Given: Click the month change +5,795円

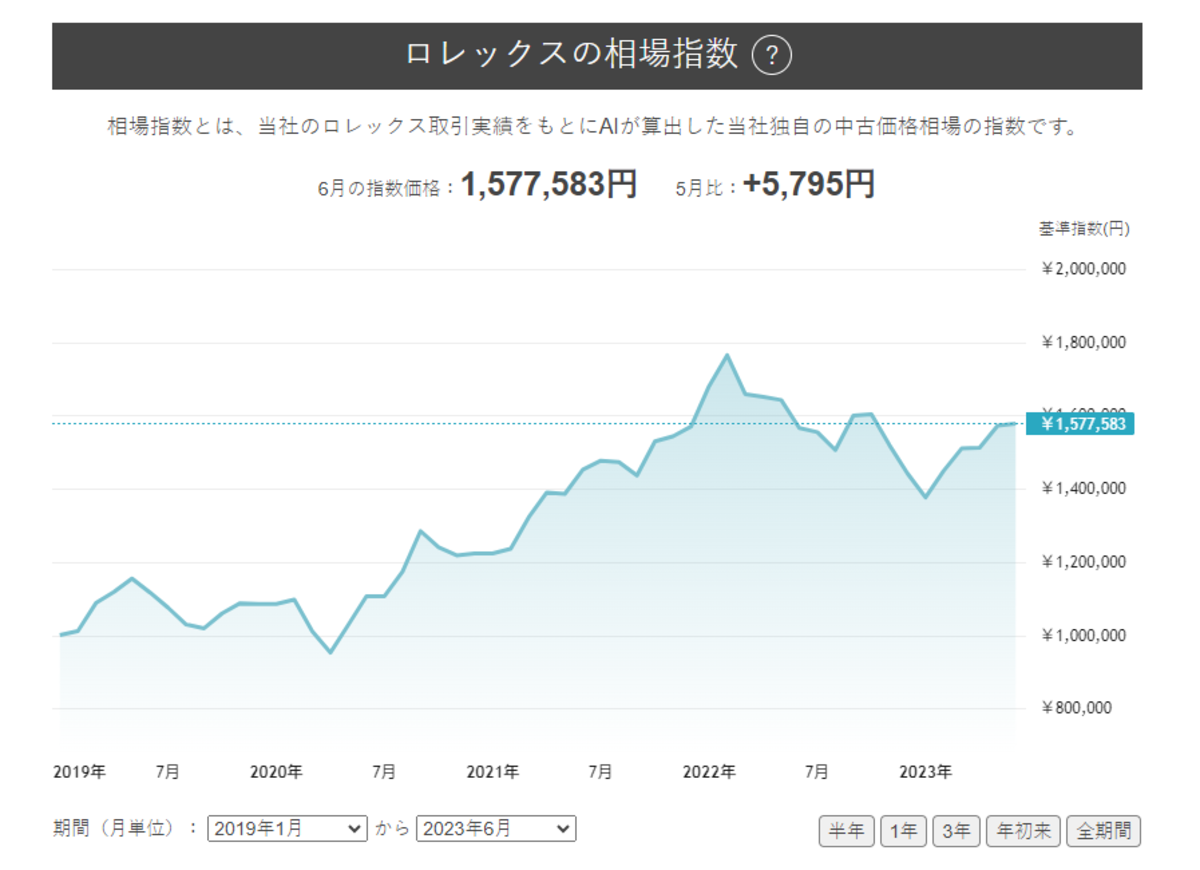Looking at the screenshot, I should click(808, 185).
